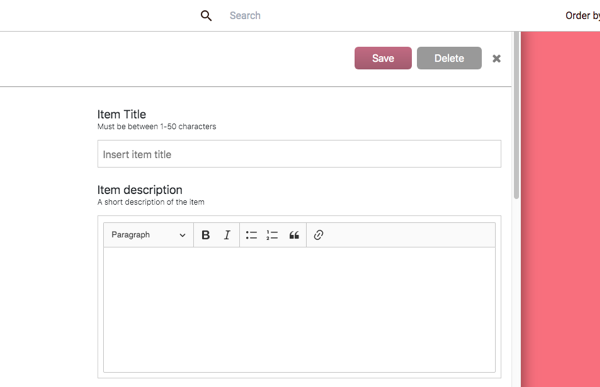Image resolution: width=600 pixels, height=387 pixels.
Task: Close the item editor with the X
Action: [496, 59]
